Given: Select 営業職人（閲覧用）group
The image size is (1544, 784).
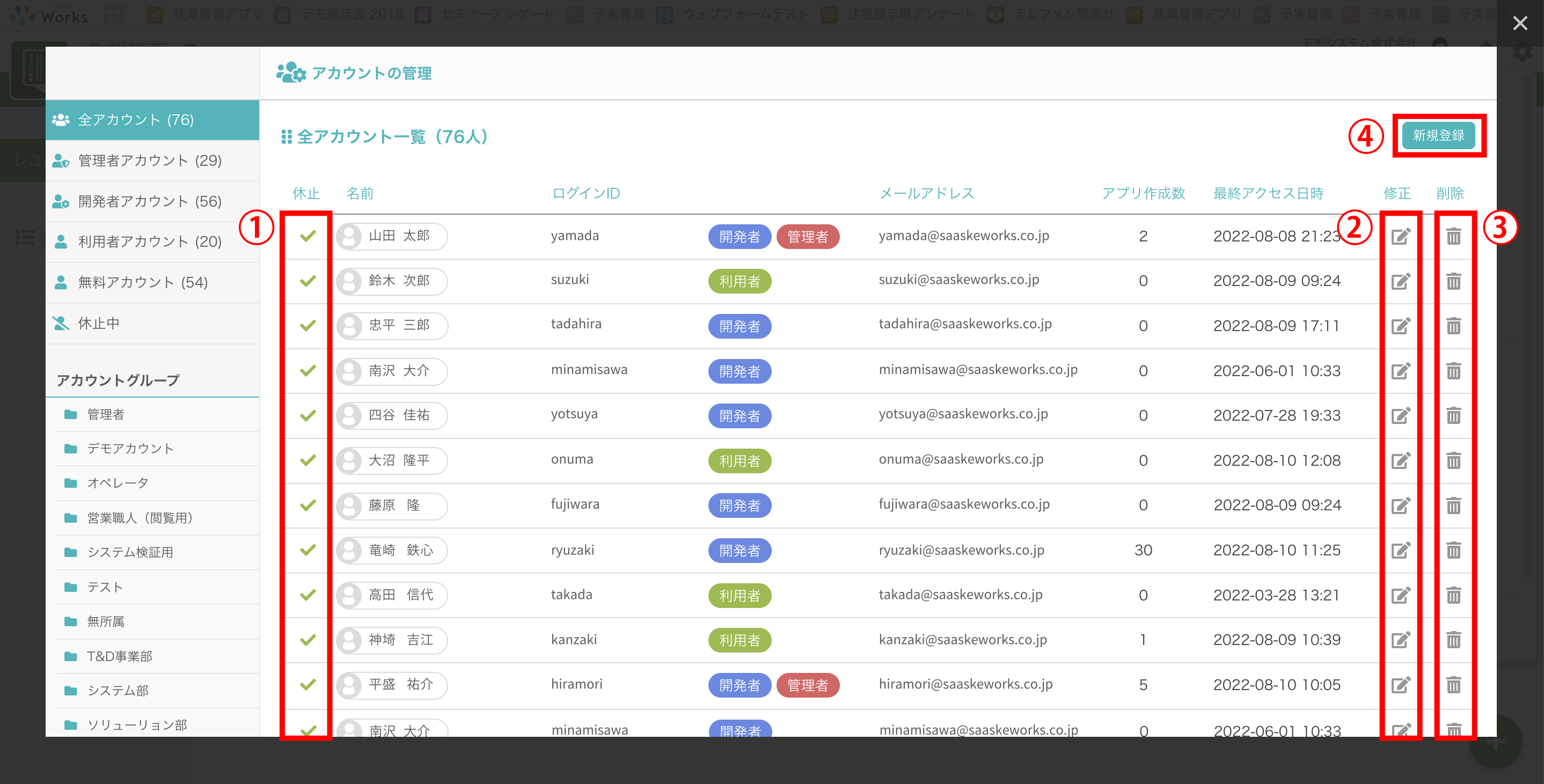Looking at the screenshot, I should pos(157,518).
